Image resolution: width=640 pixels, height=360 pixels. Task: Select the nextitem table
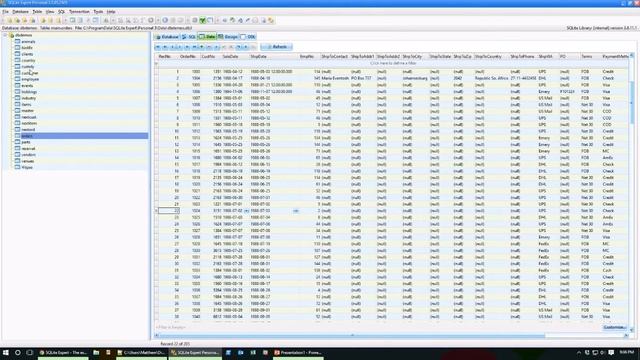pyautogui.click(x=29, y=123)
